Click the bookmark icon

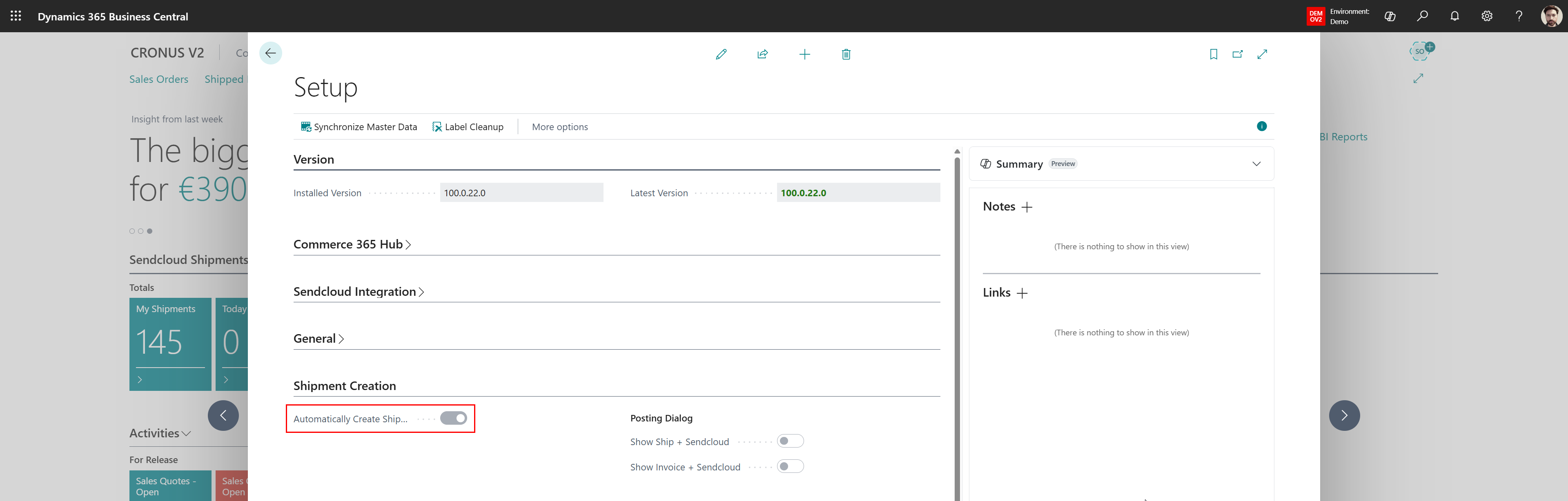pyautogui.click(x=1213, y=54)
